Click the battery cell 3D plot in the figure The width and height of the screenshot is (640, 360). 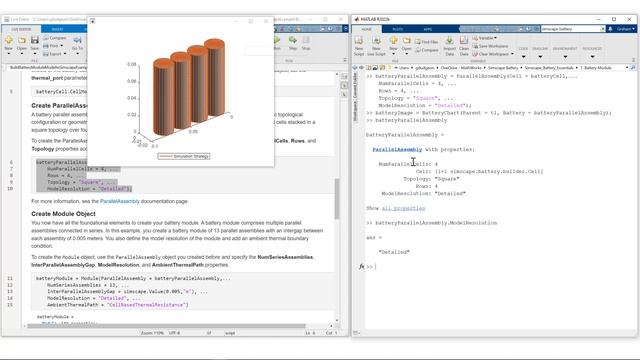click(x=189, y=87)
